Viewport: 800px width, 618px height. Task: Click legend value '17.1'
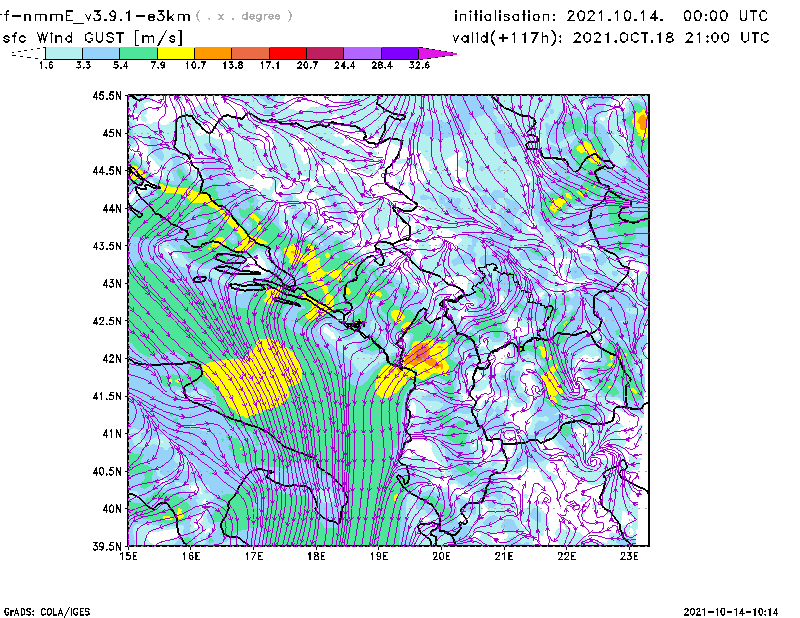[269, 65]
